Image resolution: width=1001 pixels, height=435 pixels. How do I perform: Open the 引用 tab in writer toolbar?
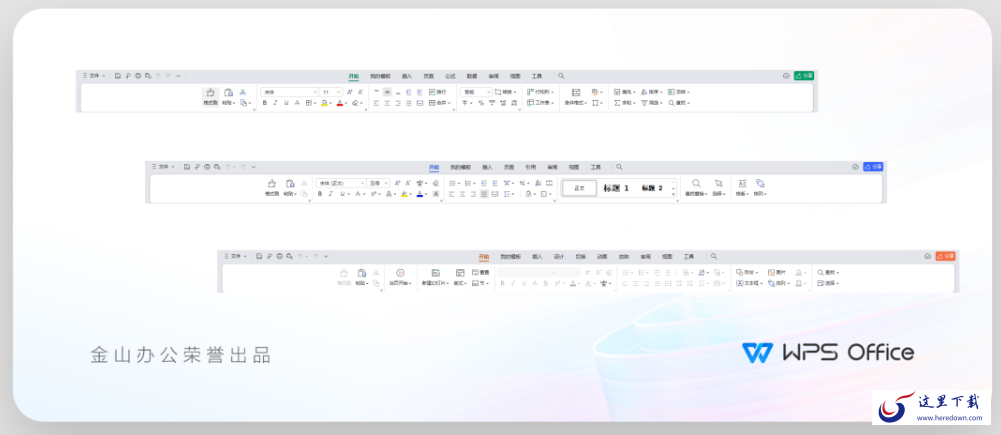[531, 167]
